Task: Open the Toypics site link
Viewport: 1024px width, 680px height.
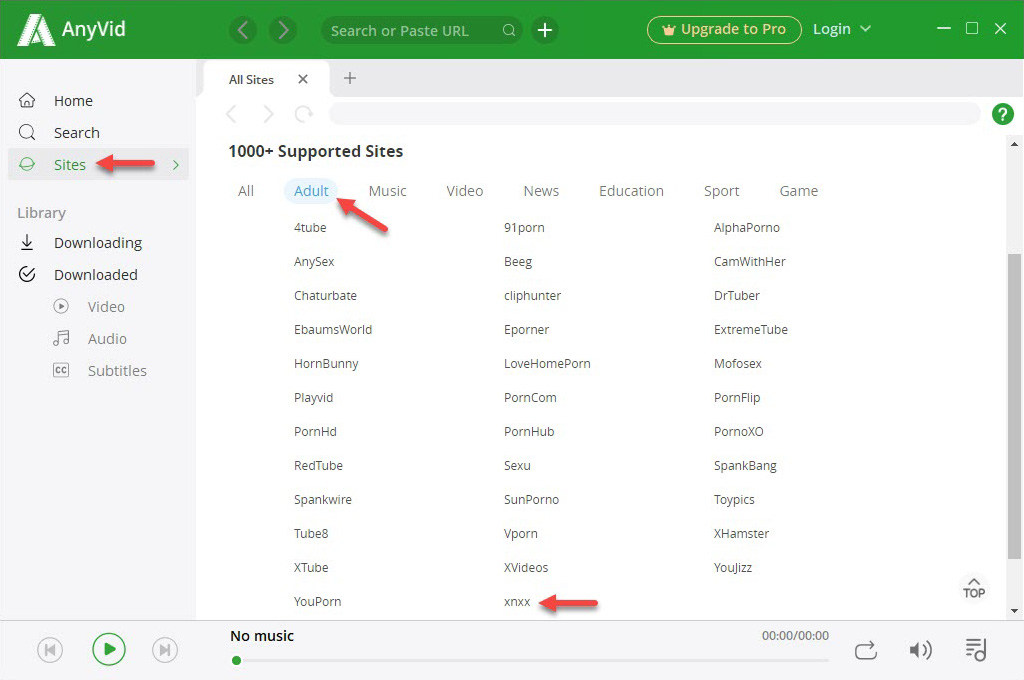Action: coord(734,500)
